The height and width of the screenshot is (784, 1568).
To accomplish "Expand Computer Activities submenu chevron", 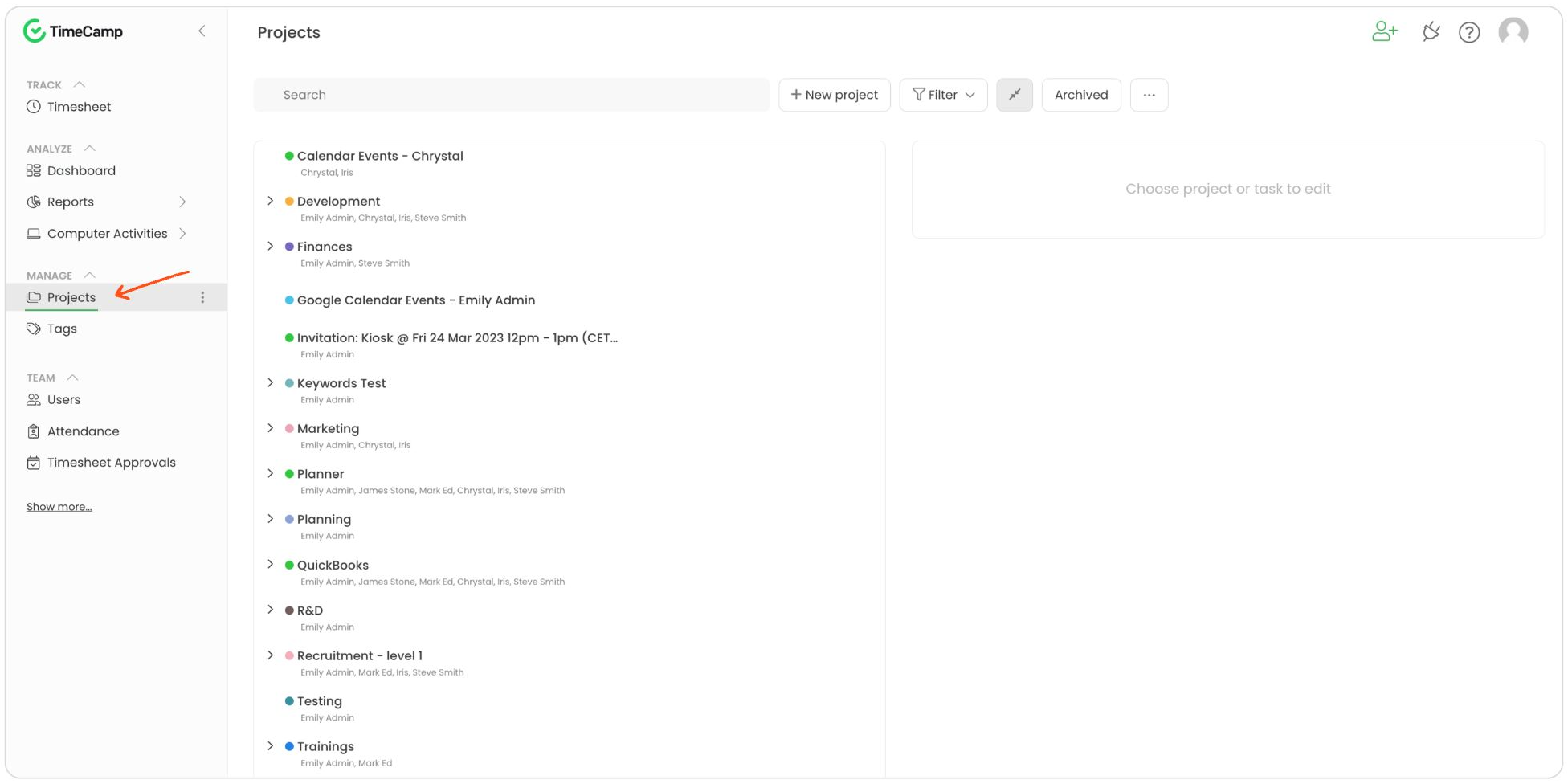I will [x=182, y=234].
